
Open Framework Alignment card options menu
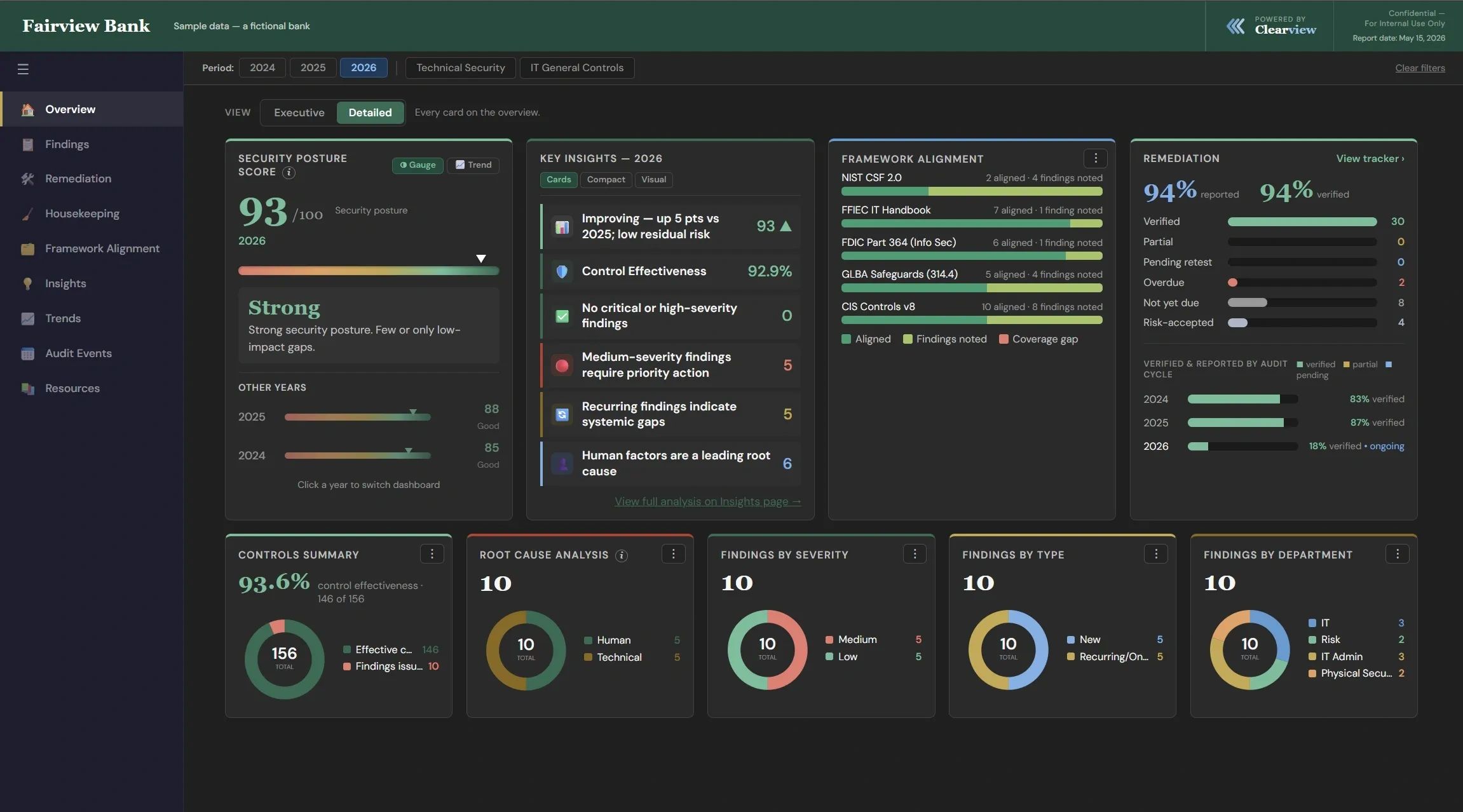[1096, 158]
